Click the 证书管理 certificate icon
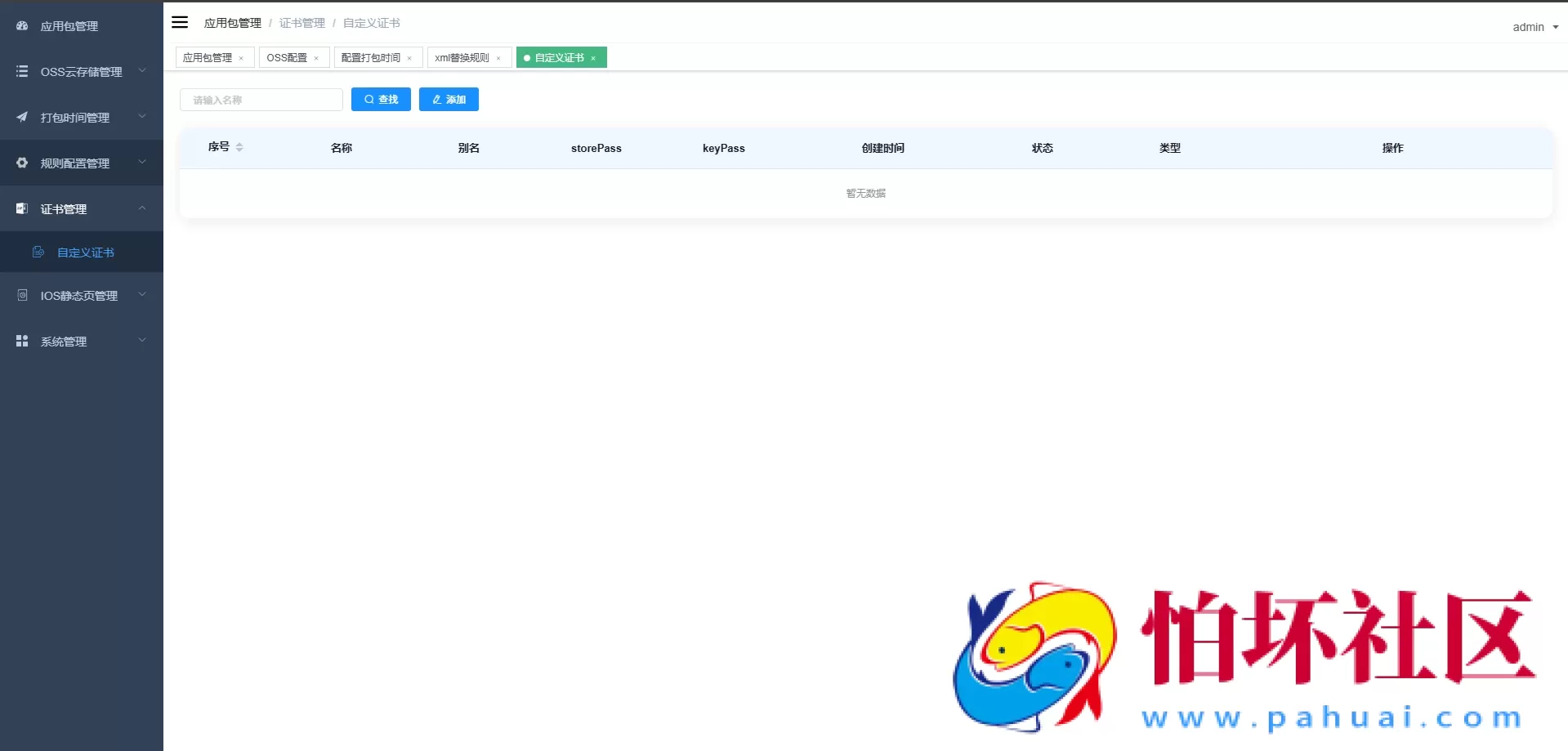Viewport: 1568px width, 751px height. pos(21,208)
